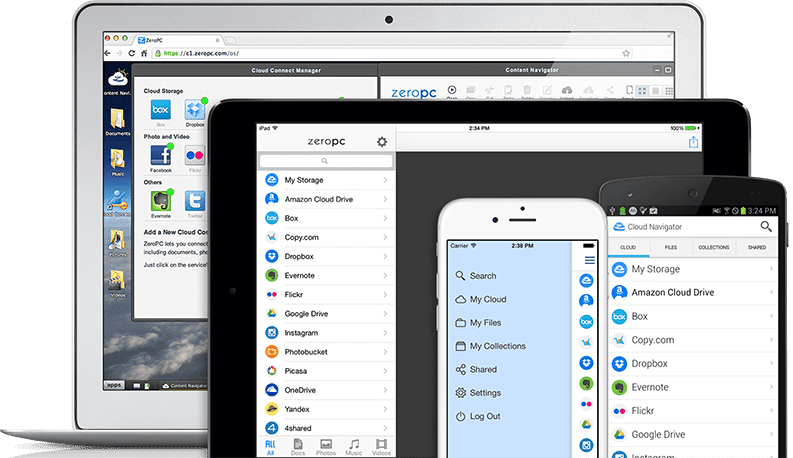Viewport: 793px width, 458px height.
Task: Expand Amazon Cloud Drive chevron on iPad
Action: click(385, 199)
